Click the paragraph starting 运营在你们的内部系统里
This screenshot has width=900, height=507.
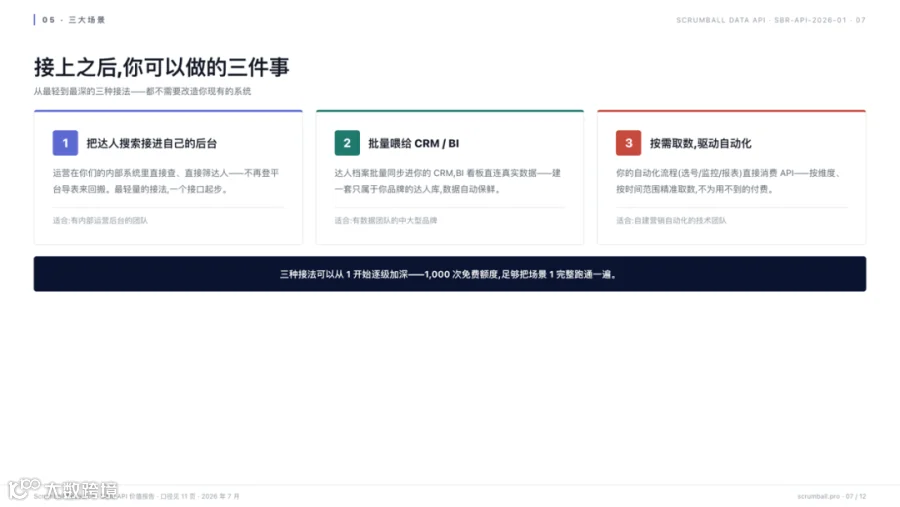[x=166, y=181]
